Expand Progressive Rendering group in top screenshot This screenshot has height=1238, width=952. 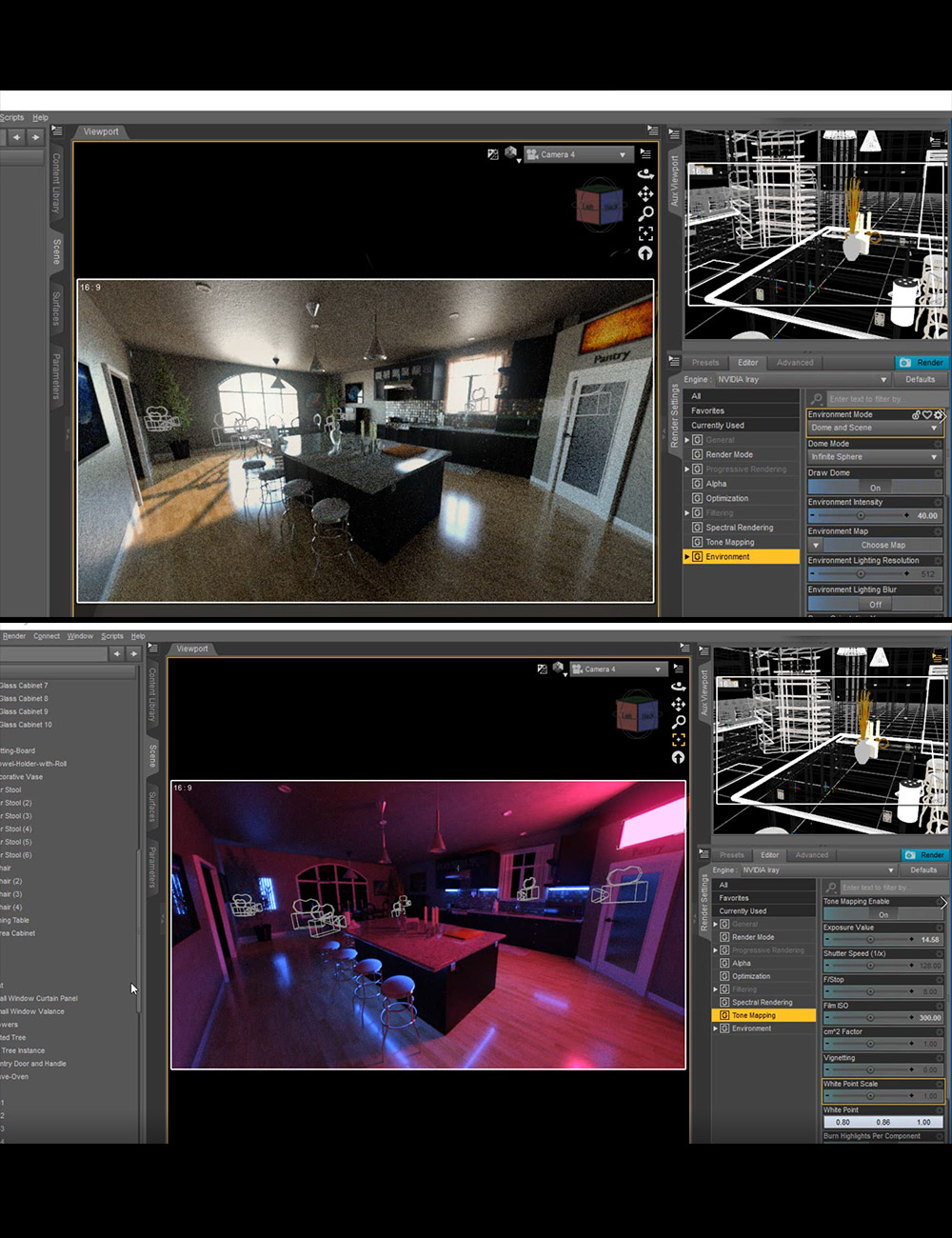(x=687, y=469)
